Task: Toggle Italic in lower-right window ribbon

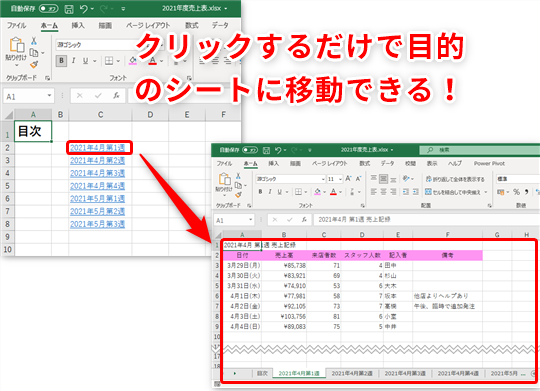Action: 270,192
